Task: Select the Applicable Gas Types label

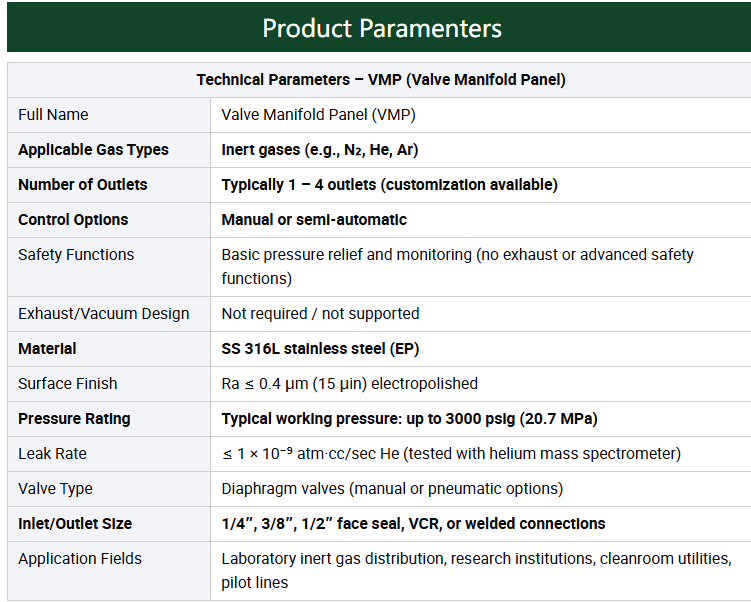Action: [93, 150]
